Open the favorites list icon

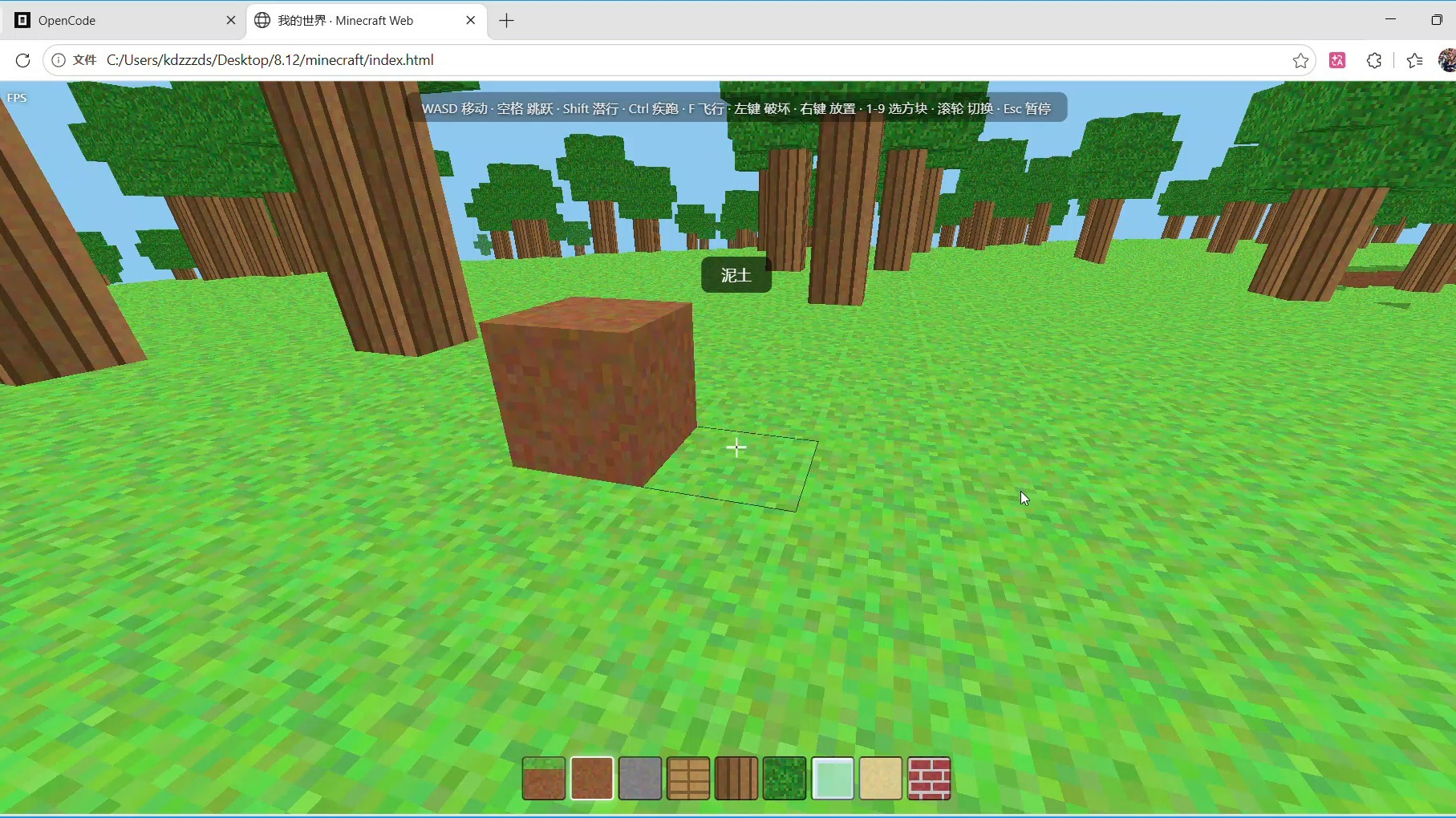pos(1415,60)
